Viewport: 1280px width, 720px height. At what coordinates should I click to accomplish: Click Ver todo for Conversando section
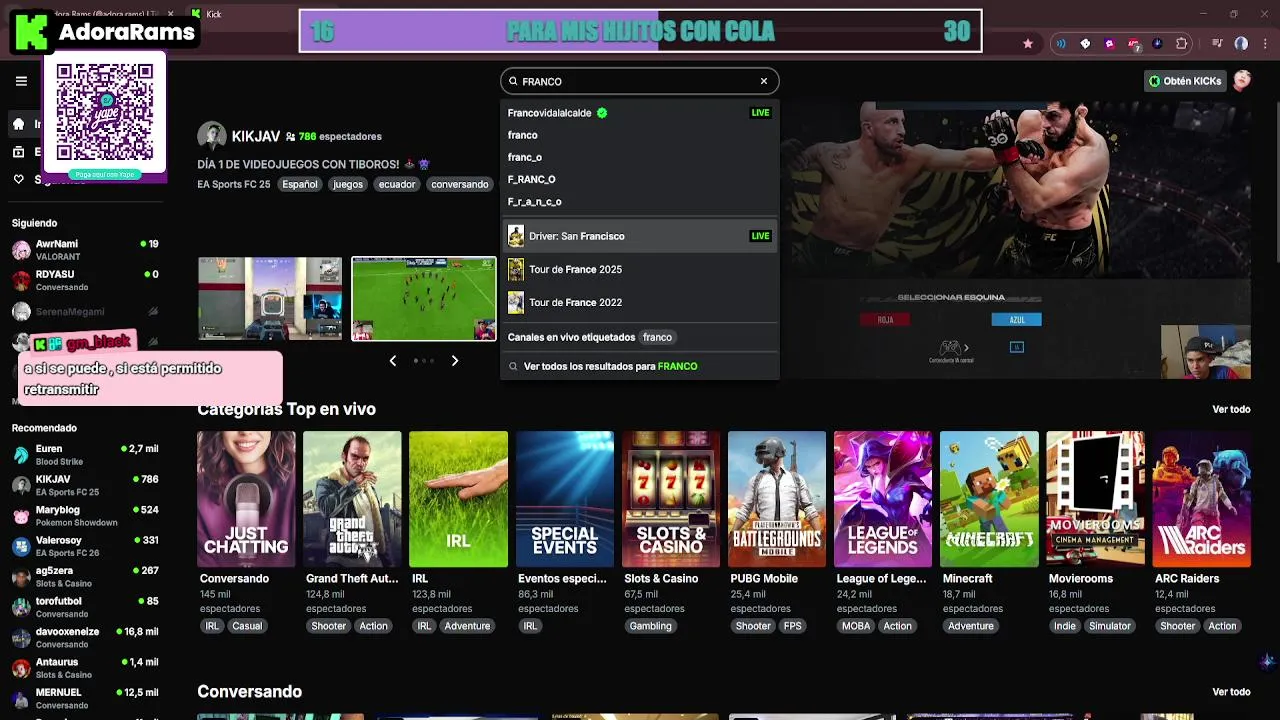(1231, 692)
